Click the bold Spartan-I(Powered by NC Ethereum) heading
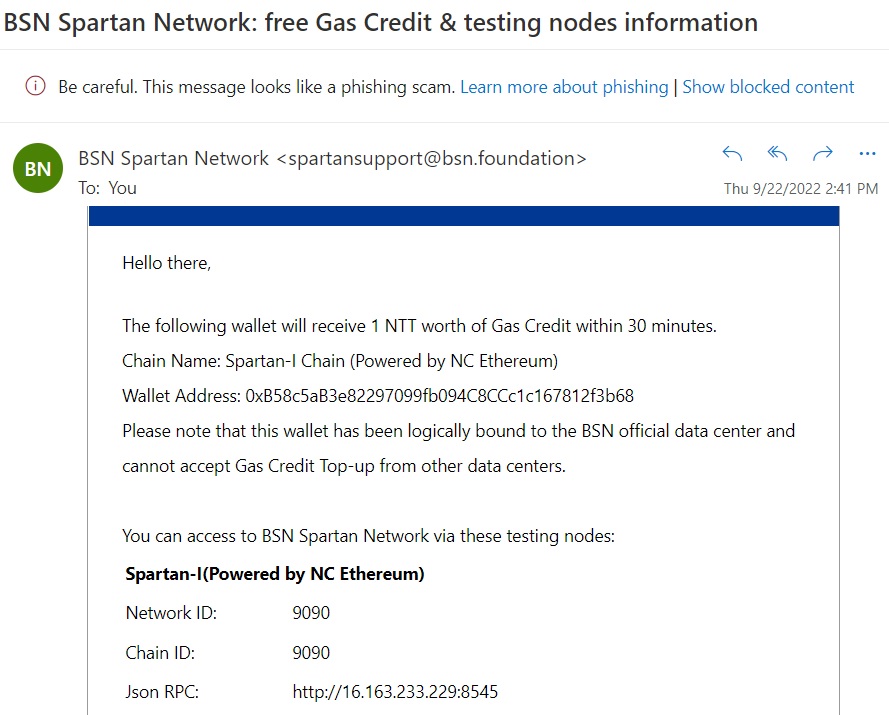 pos(275,574)
